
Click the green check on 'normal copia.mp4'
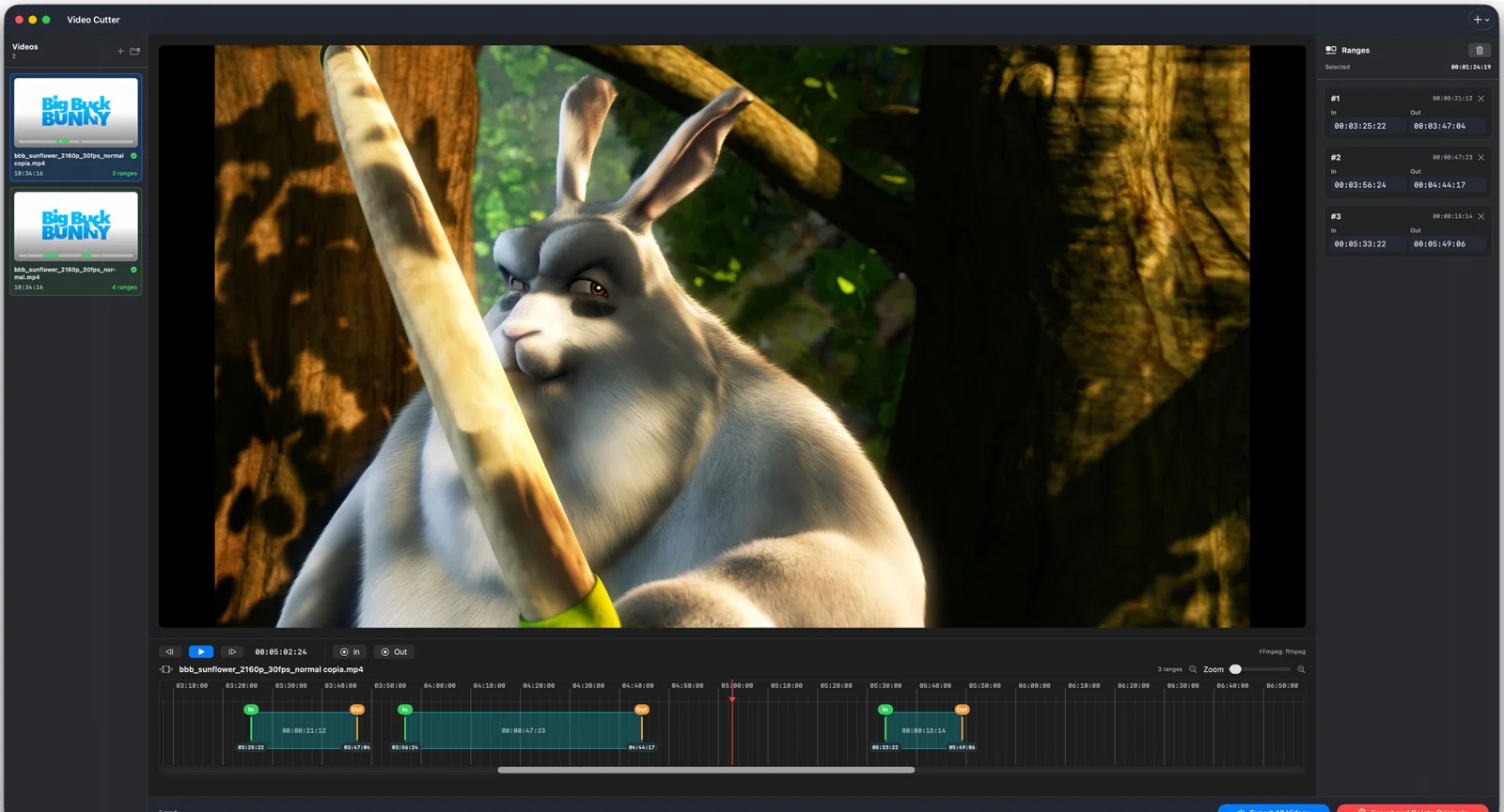(133, 156)
